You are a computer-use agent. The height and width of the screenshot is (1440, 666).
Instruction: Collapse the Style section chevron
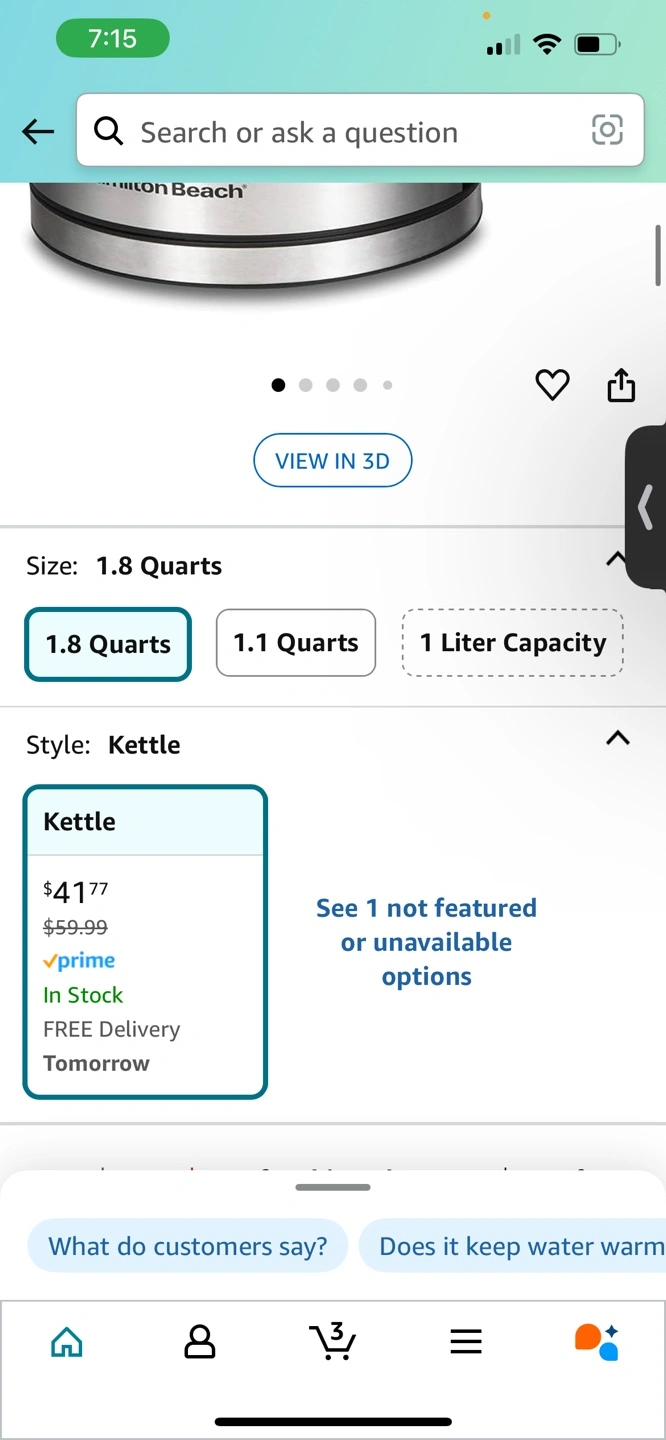click(618, 739)
